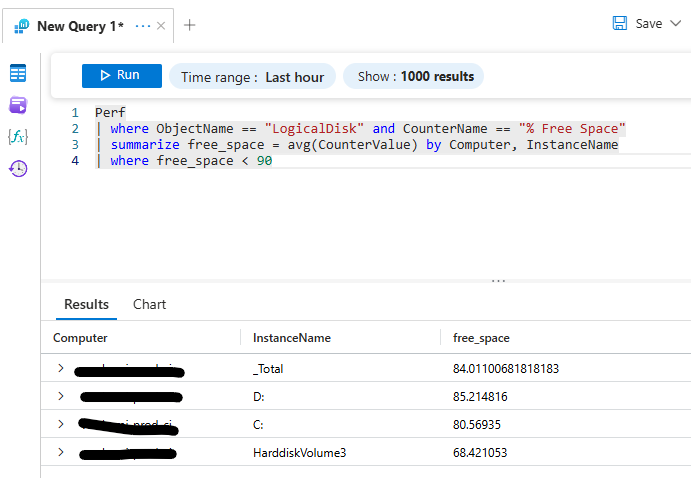This screenshot has height=478, width=691.
Task: Select the _Total instance cell
Action: pos(268,369)
